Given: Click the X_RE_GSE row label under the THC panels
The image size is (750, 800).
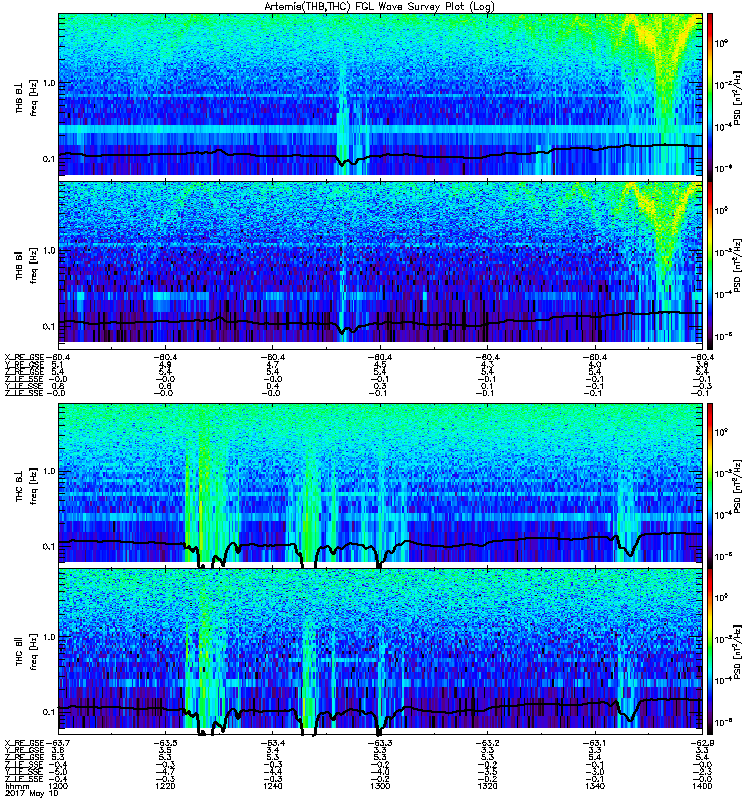Looking at the screenshot, I should (24, 743).
